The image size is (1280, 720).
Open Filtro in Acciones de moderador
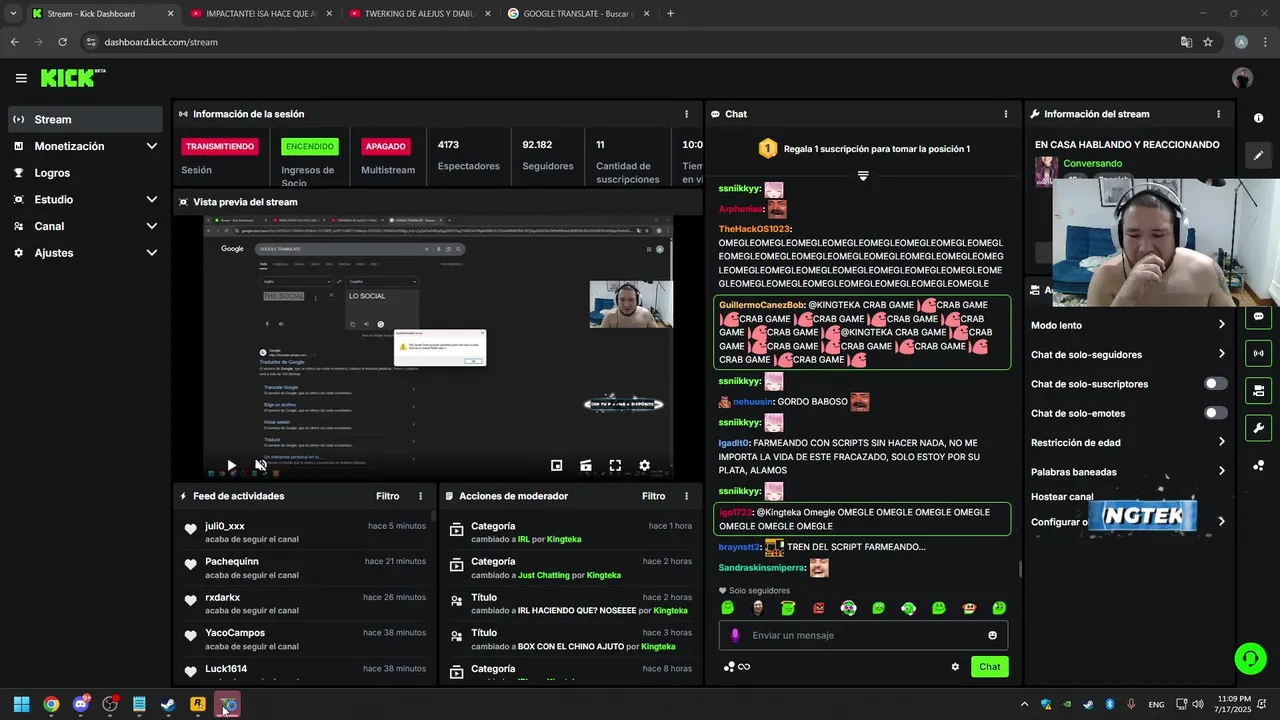point(653,496)
